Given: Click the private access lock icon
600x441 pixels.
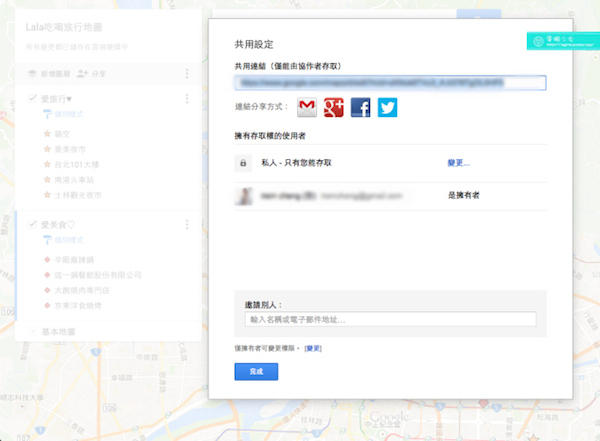Looking at the screenshot, I should (x=242, y=162).
